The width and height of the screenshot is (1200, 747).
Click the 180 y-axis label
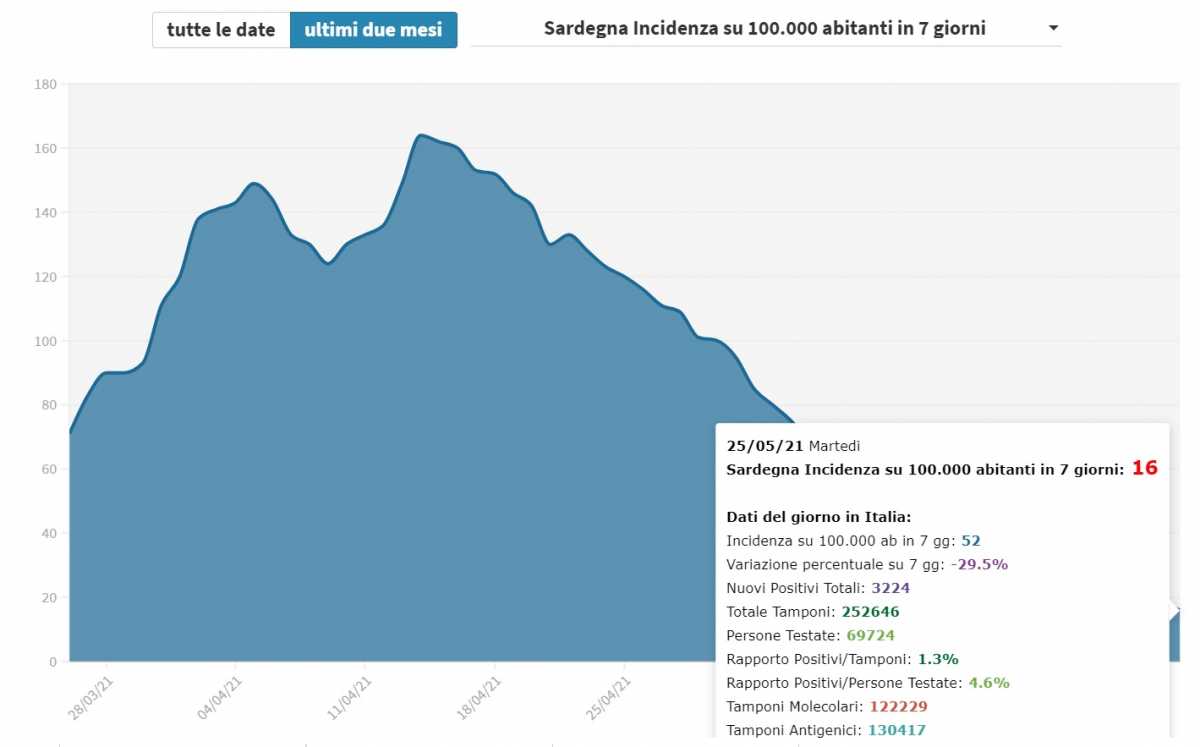[x=46, y=84]
